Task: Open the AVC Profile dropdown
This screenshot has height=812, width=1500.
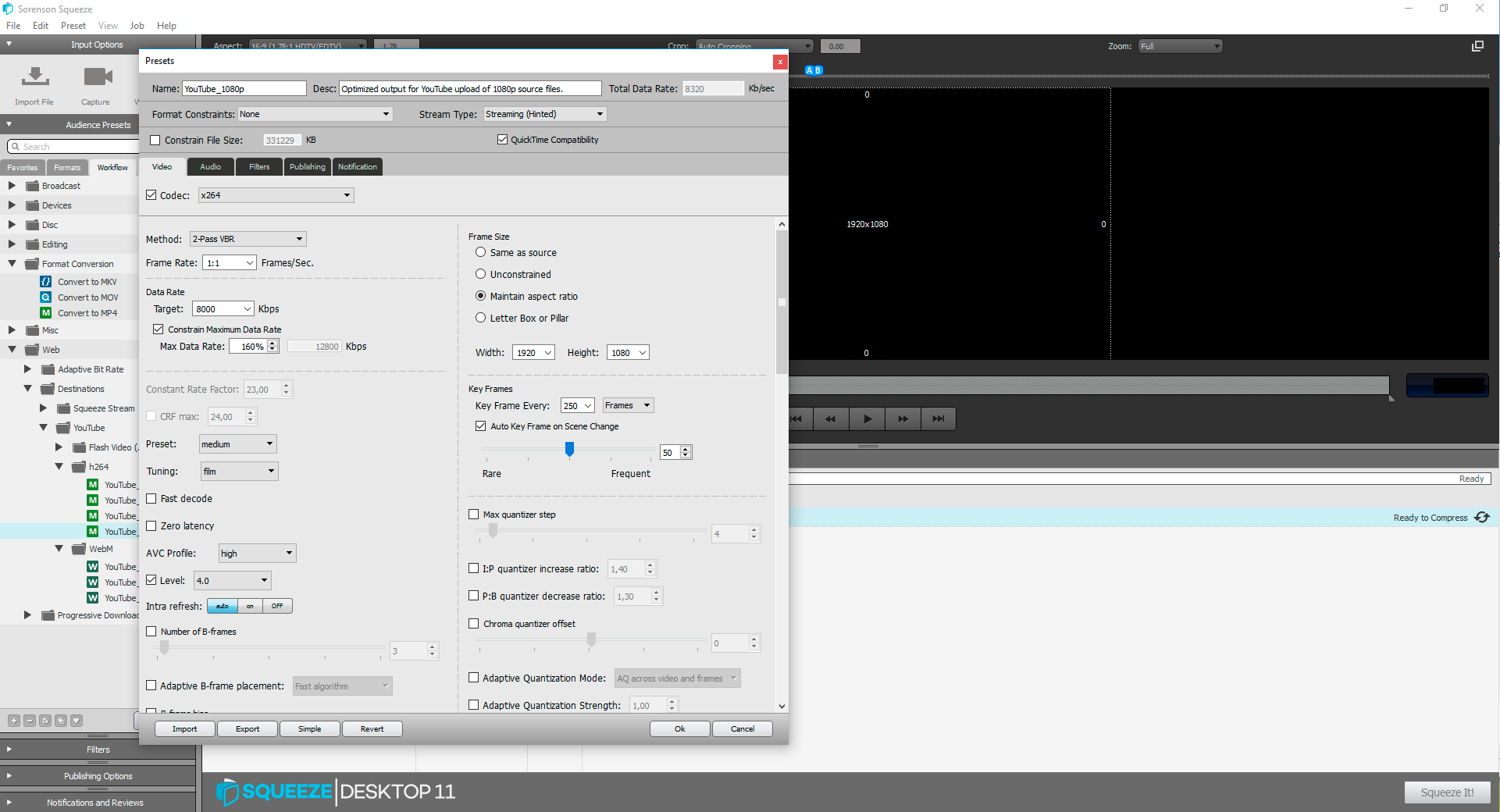Action: coord(257,554)
